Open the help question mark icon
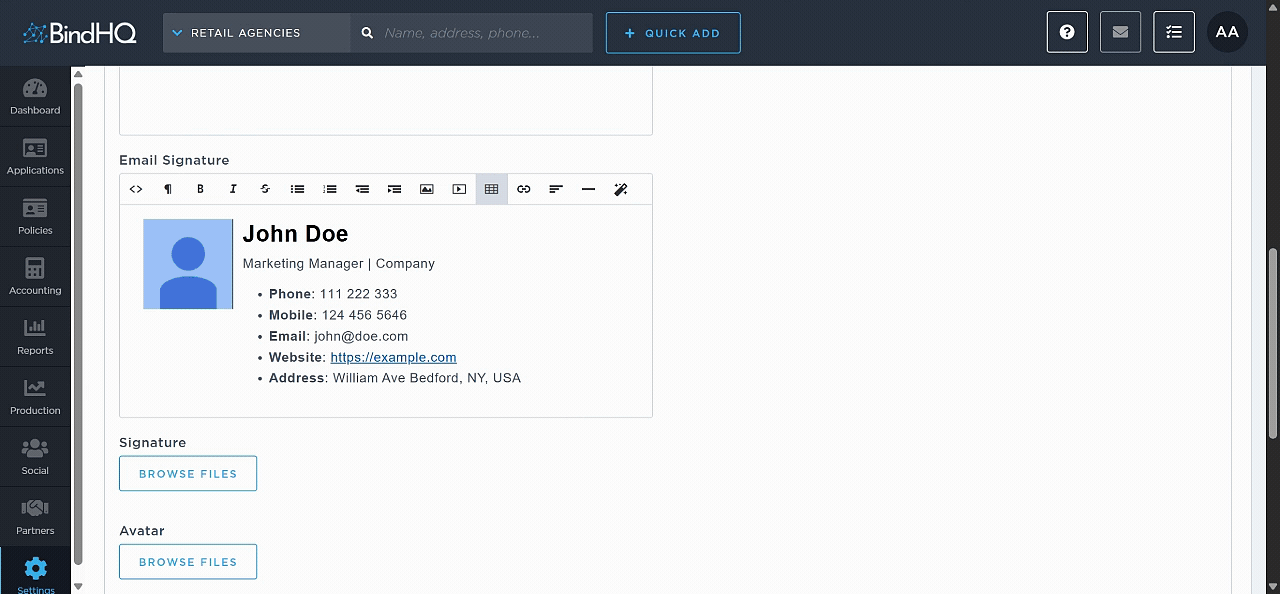This screenshot has width=1280, height=594. 1067,32
